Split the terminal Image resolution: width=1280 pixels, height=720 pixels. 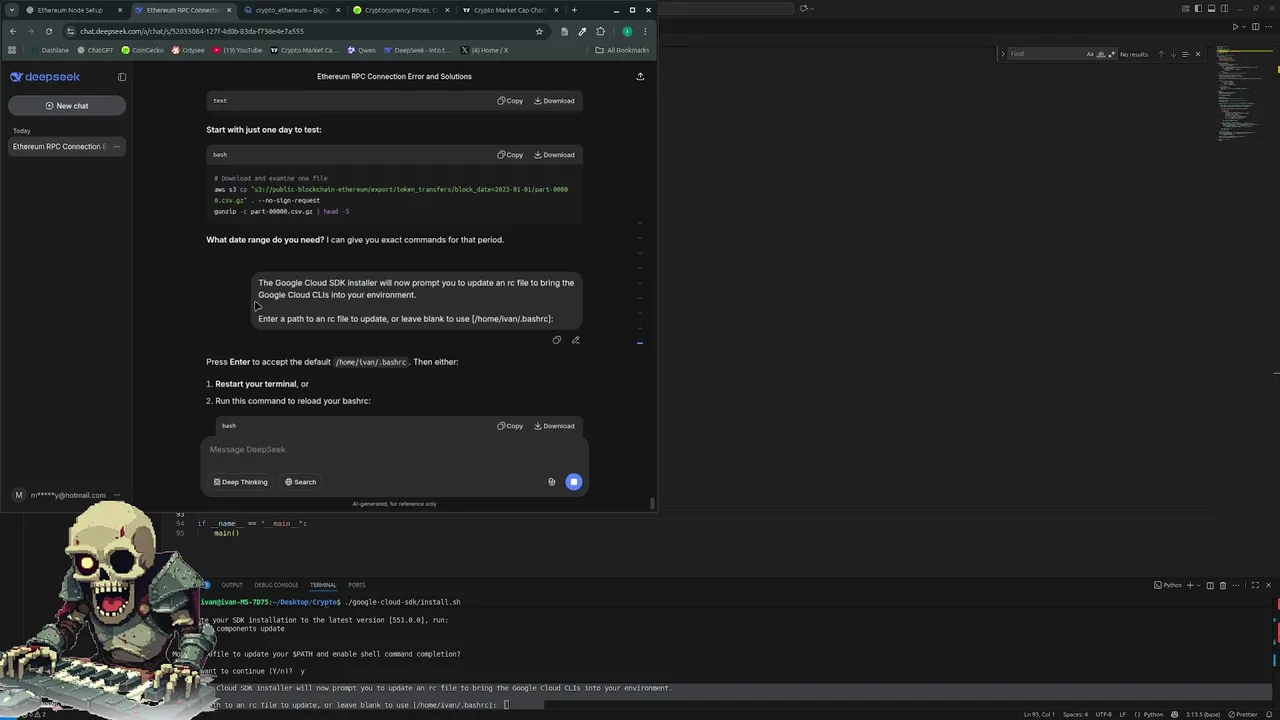pos(1210,585)
